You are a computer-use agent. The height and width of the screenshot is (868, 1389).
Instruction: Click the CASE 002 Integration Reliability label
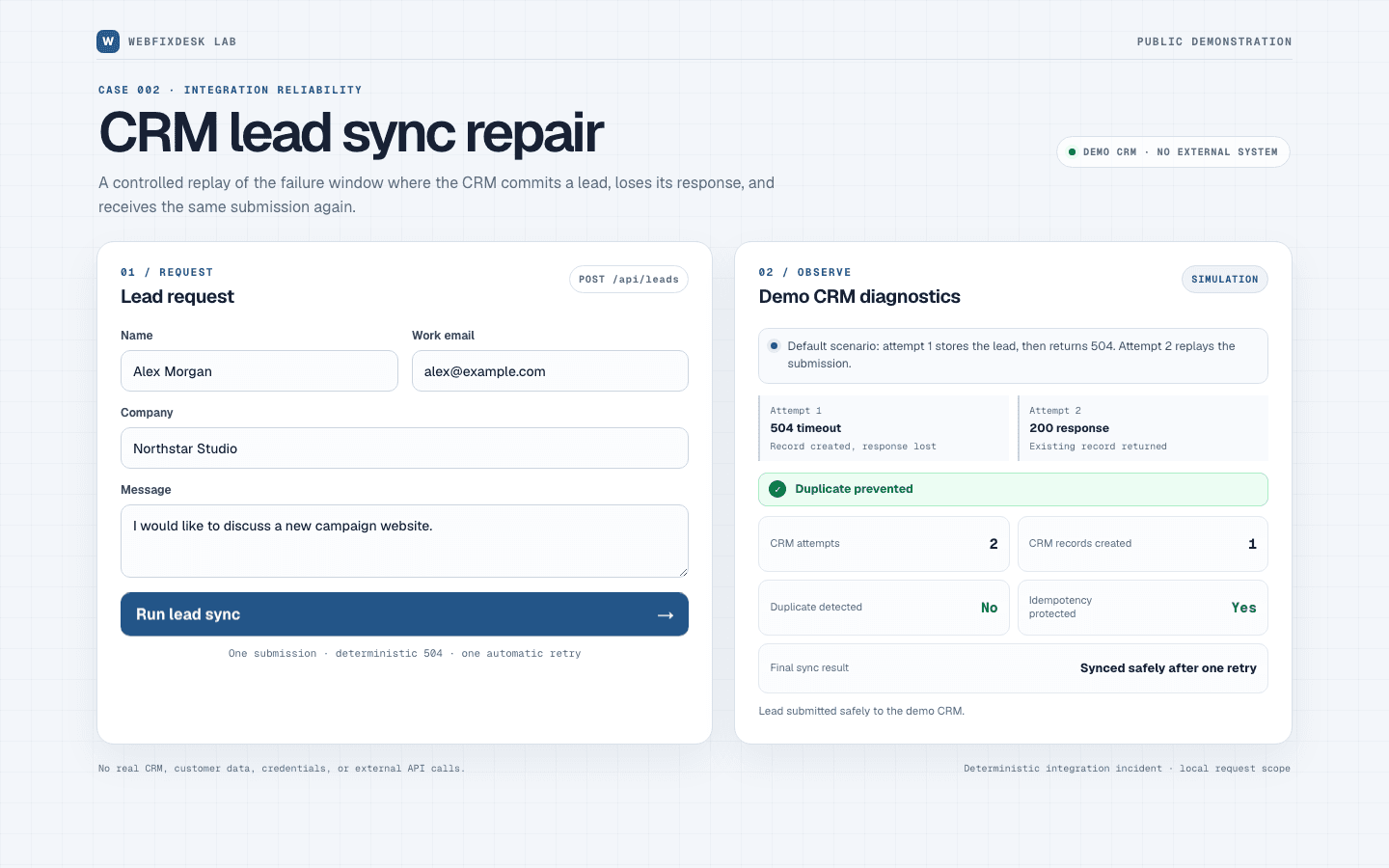point(230,90)
